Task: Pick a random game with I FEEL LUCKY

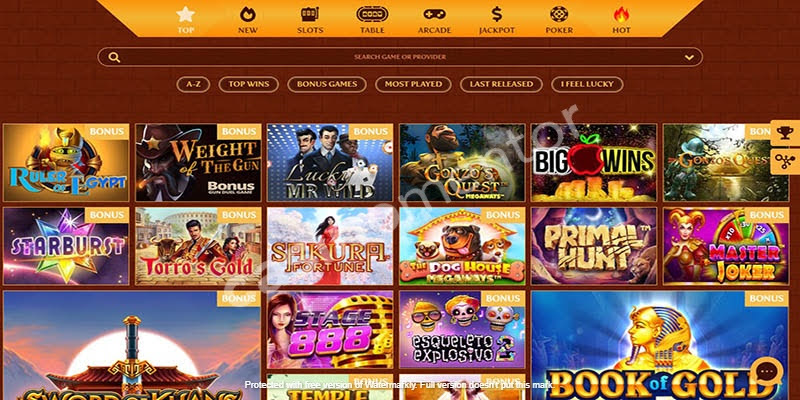Action: 587,84
